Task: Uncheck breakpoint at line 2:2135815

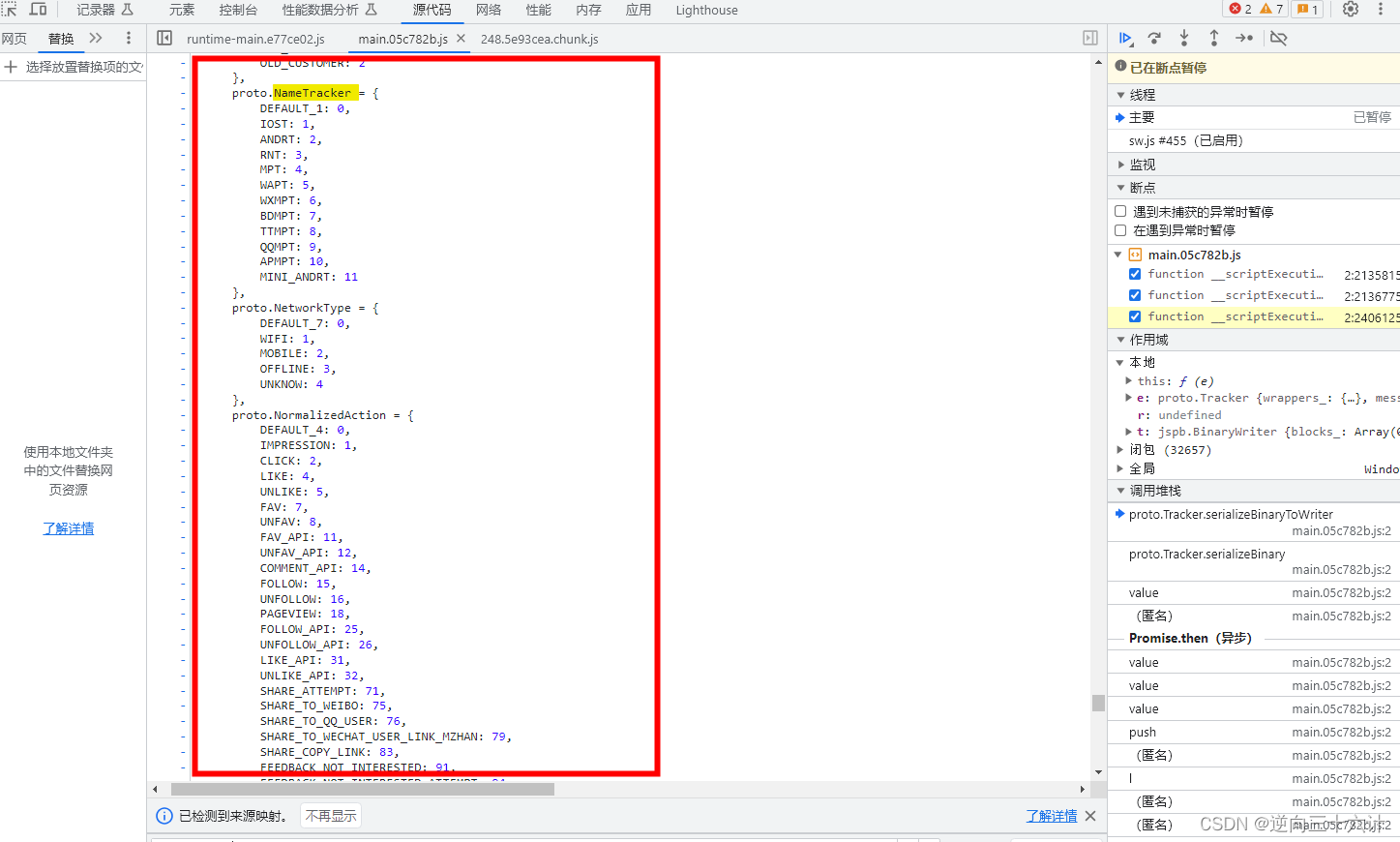Action: (1135, 274)
